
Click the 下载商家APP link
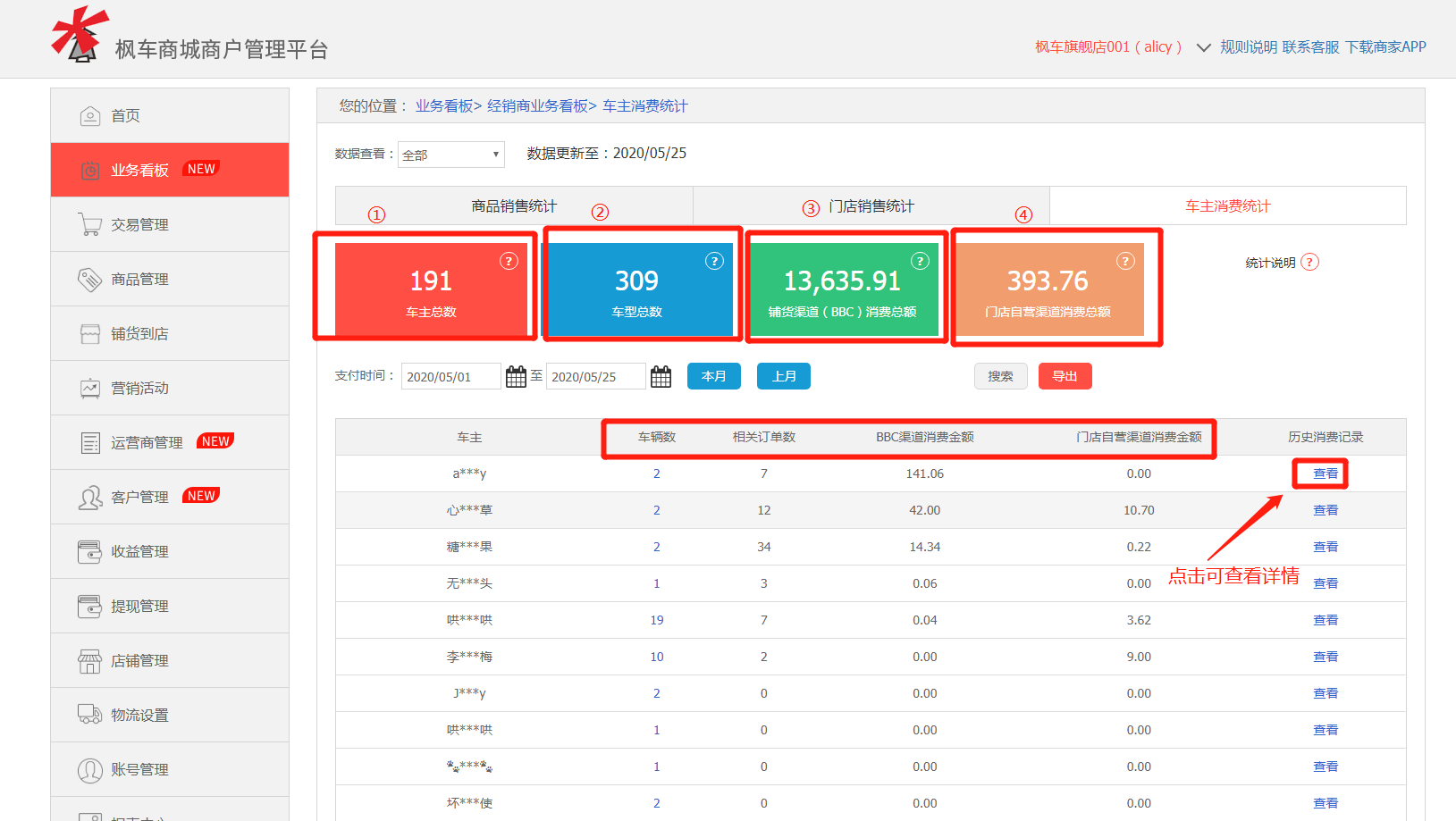tap(1385, 47)
